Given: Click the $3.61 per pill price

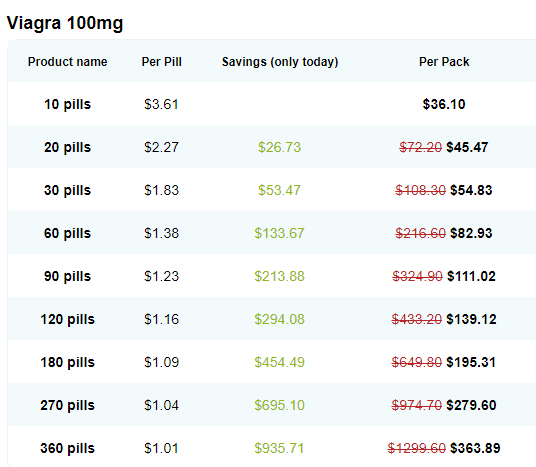Looking at the screenshot, I should click(161, 104).
